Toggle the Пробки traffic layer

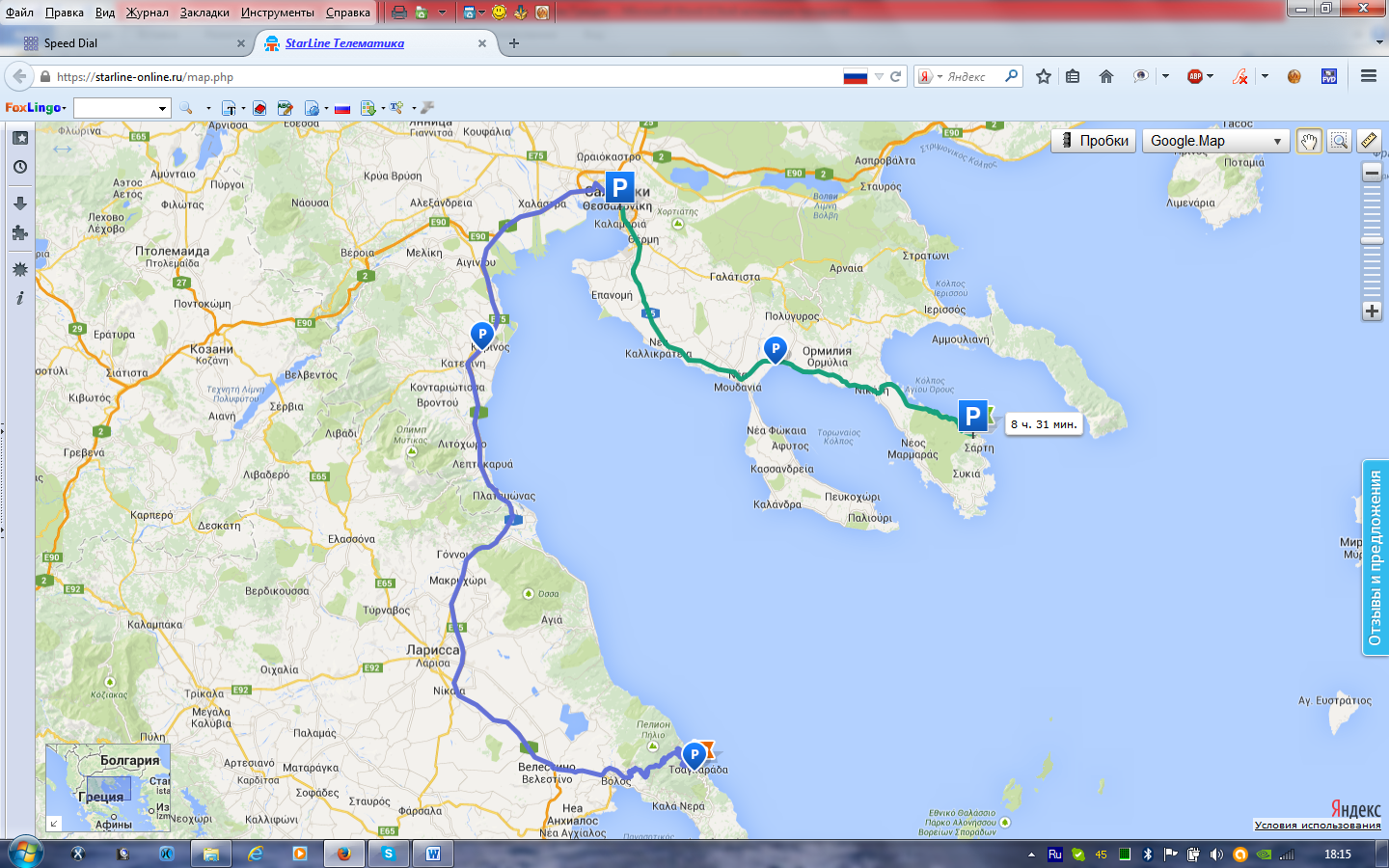[1094, 141]
